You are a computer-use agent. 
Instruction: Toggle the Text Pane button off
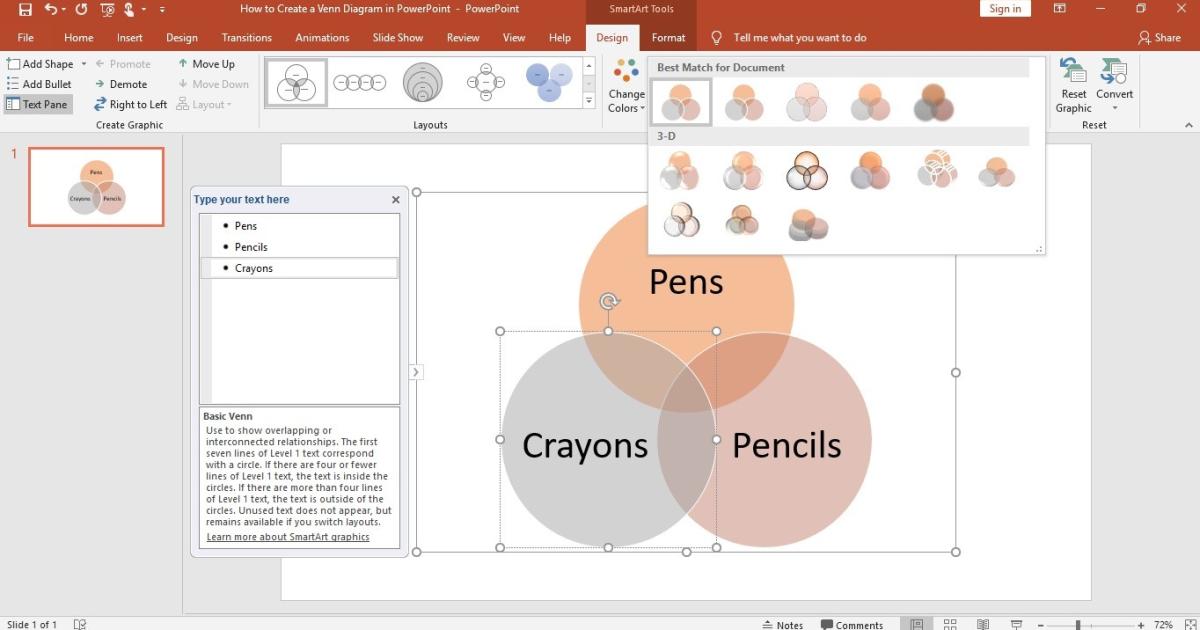pos(38,104)
